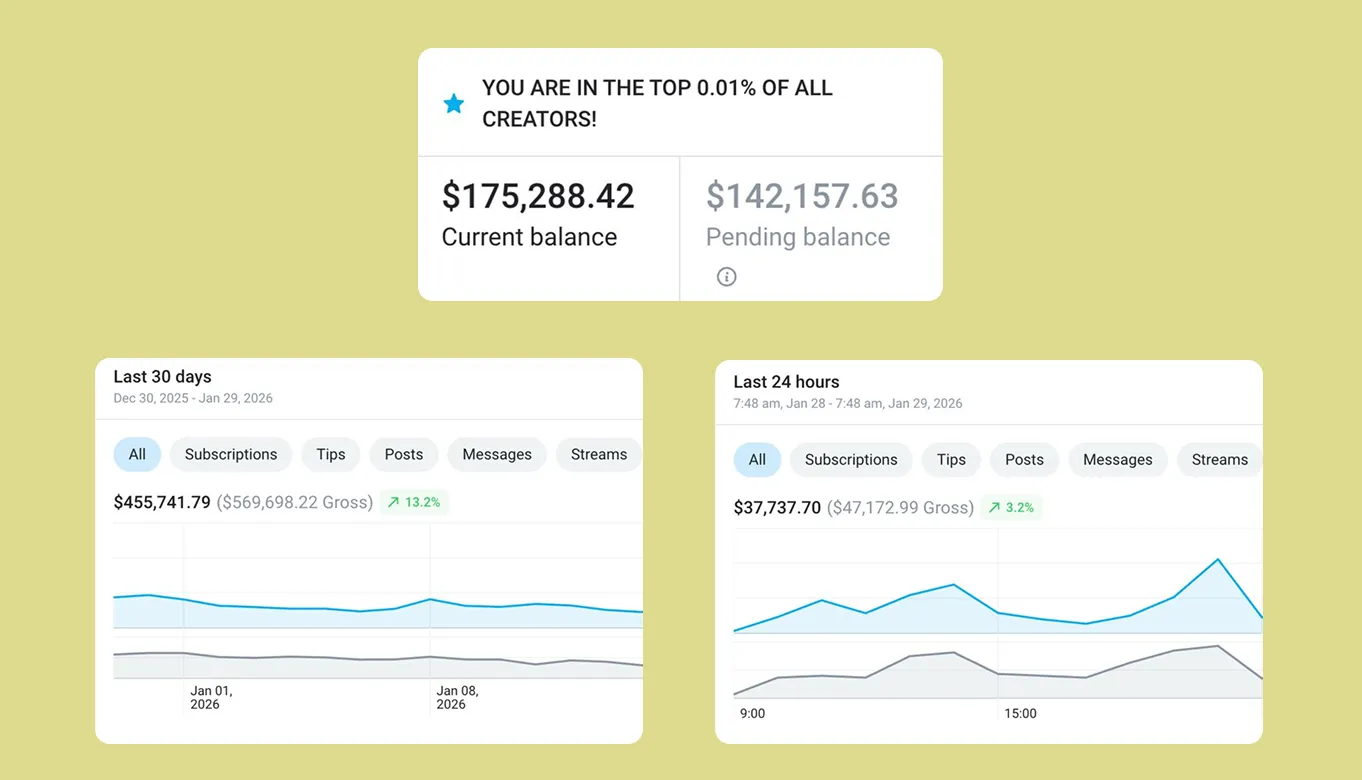This screenshot has height=780, width=1362.
Task: Choose Subscriptions filter in Last 24 hours
Action: (851, 460)
